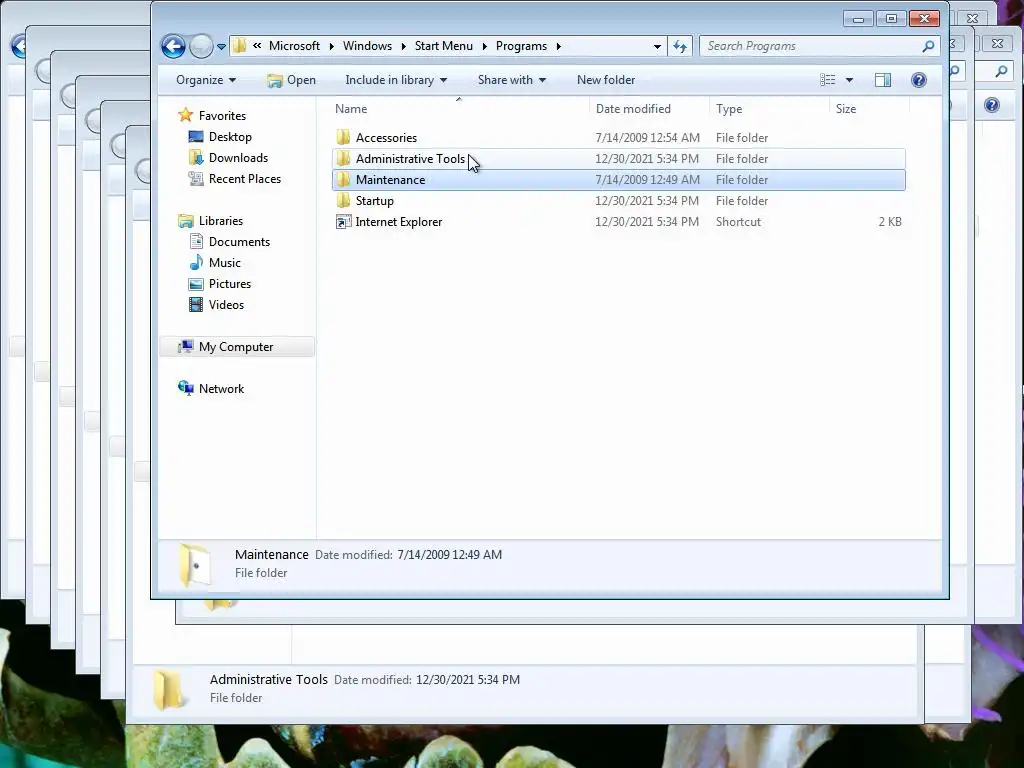Expand subfolders arrow after Microsoft
1024x768 pixels.
point(332,46)
